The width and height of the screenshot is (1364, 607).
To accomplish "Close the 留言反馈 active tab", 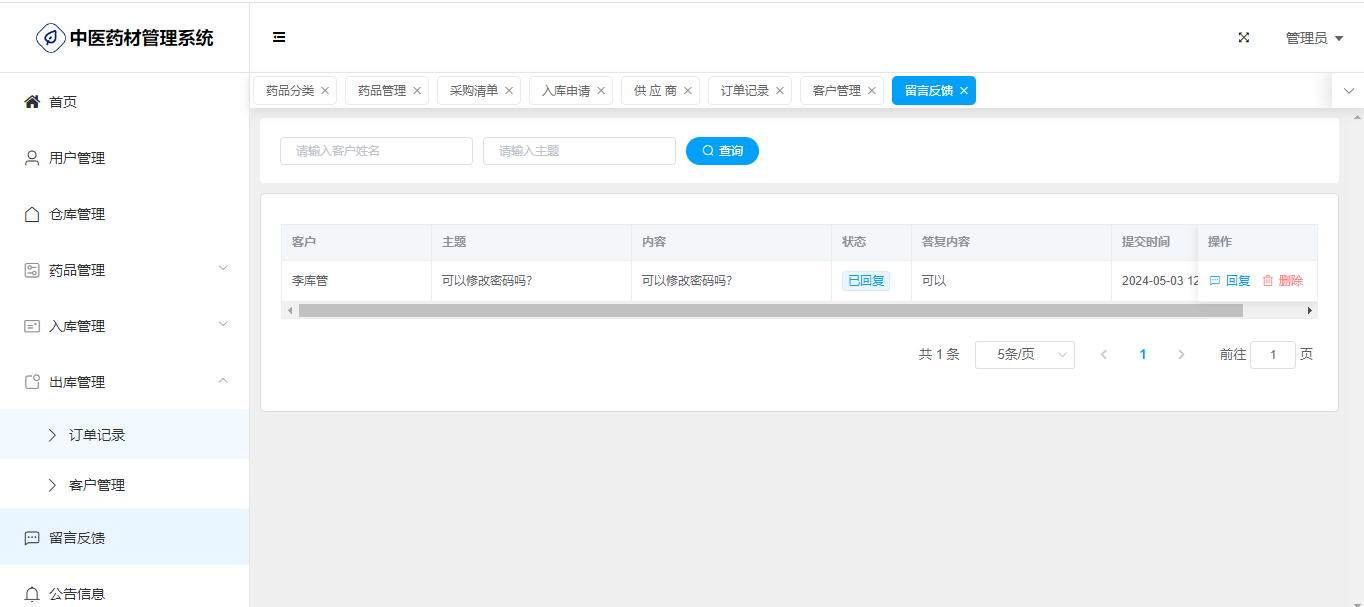I will click(x=964, y=91).
